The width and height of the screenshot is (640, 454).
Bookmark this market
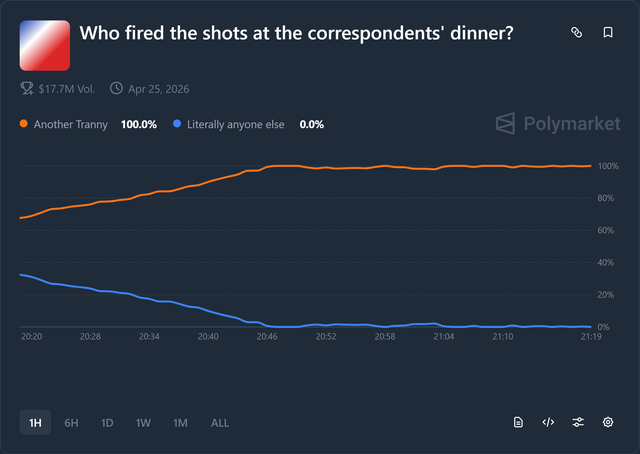point(607,33)
